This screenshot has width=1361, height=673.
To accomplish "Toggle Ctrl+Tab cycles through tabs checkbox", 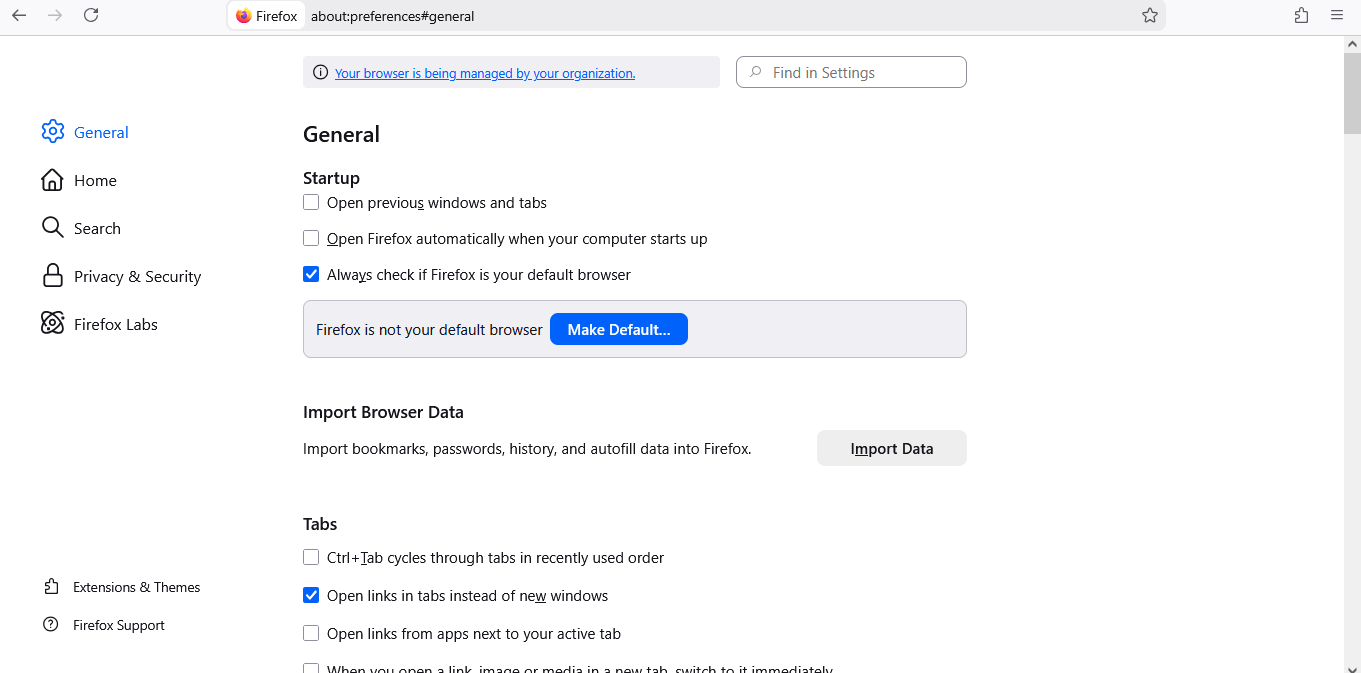I will click(311, 558).
